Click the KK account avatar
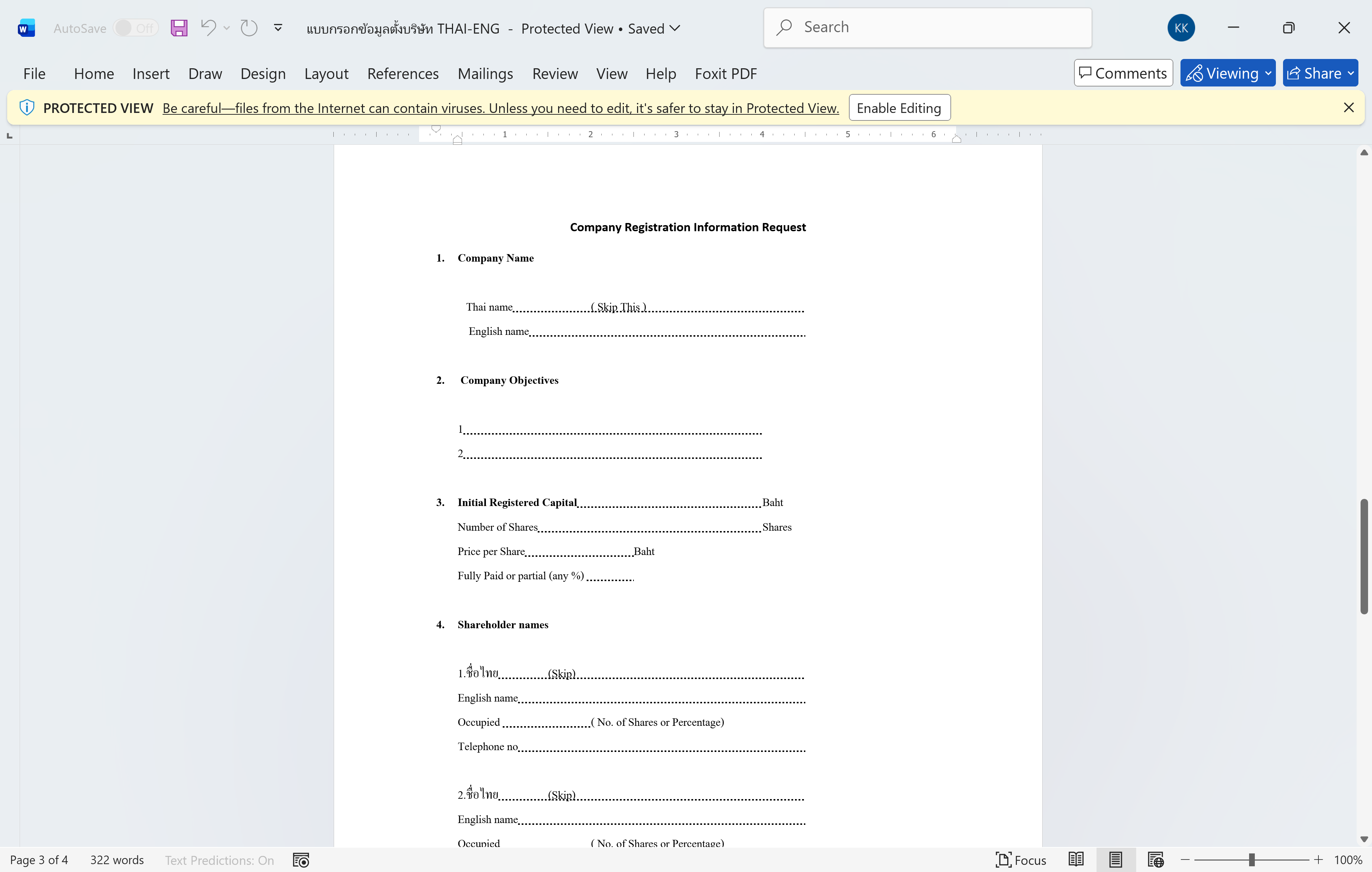Image resolution: width=1372 pixels, height=872 pixels. pos(1180,28)
